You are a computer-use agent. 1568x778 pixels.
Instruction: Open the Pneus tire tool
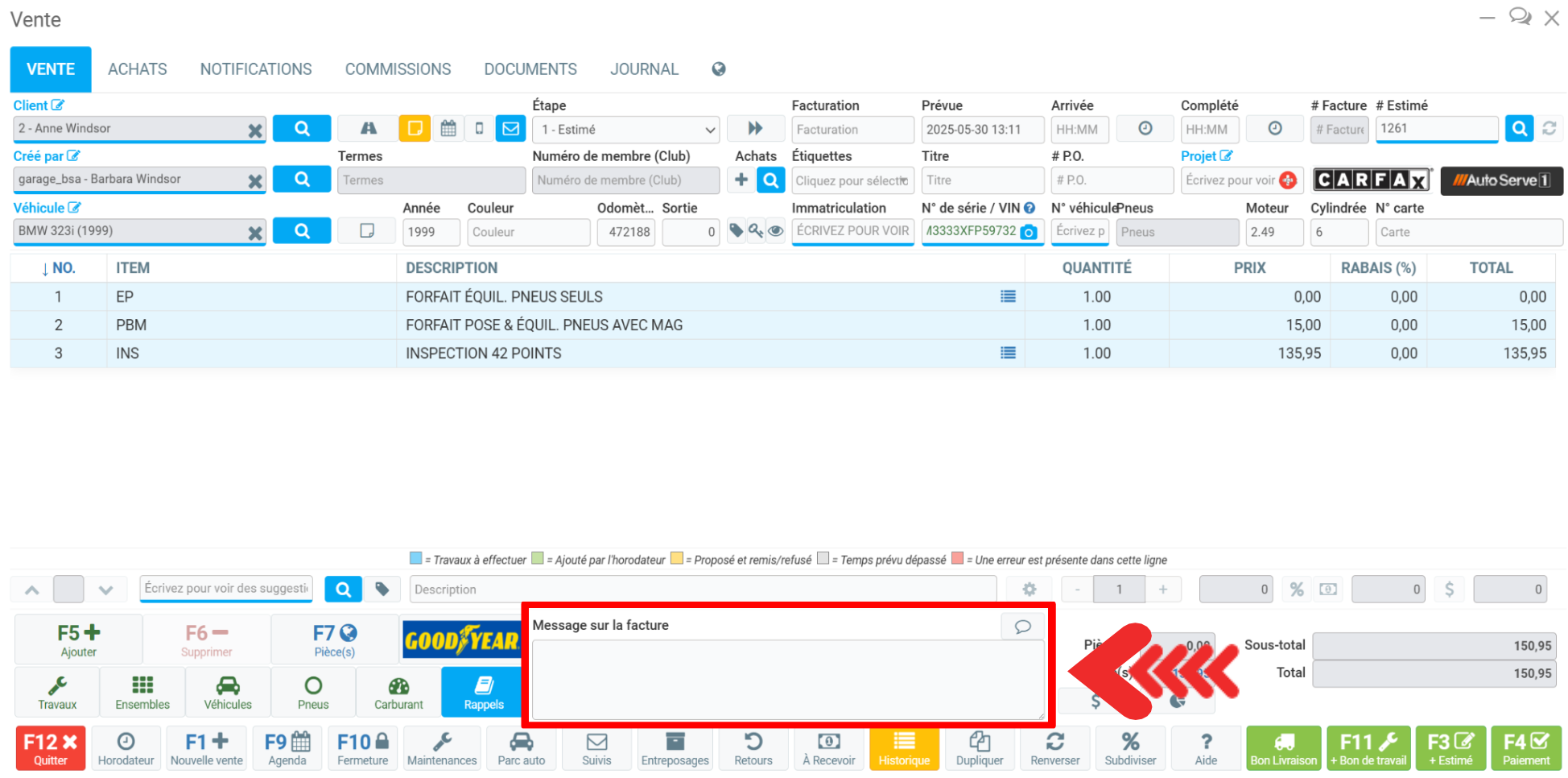pyautogui.click(x=313, y=692)
